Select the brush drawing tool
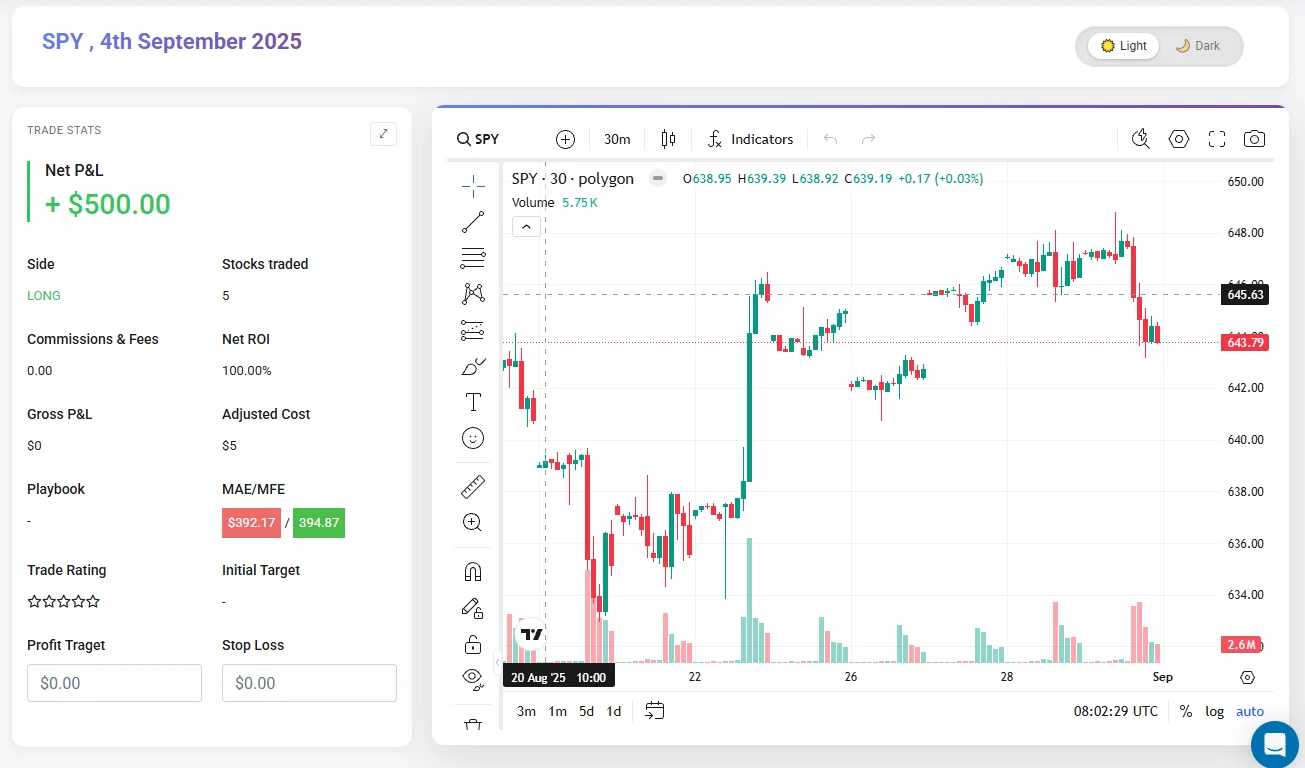 (473, 367)
